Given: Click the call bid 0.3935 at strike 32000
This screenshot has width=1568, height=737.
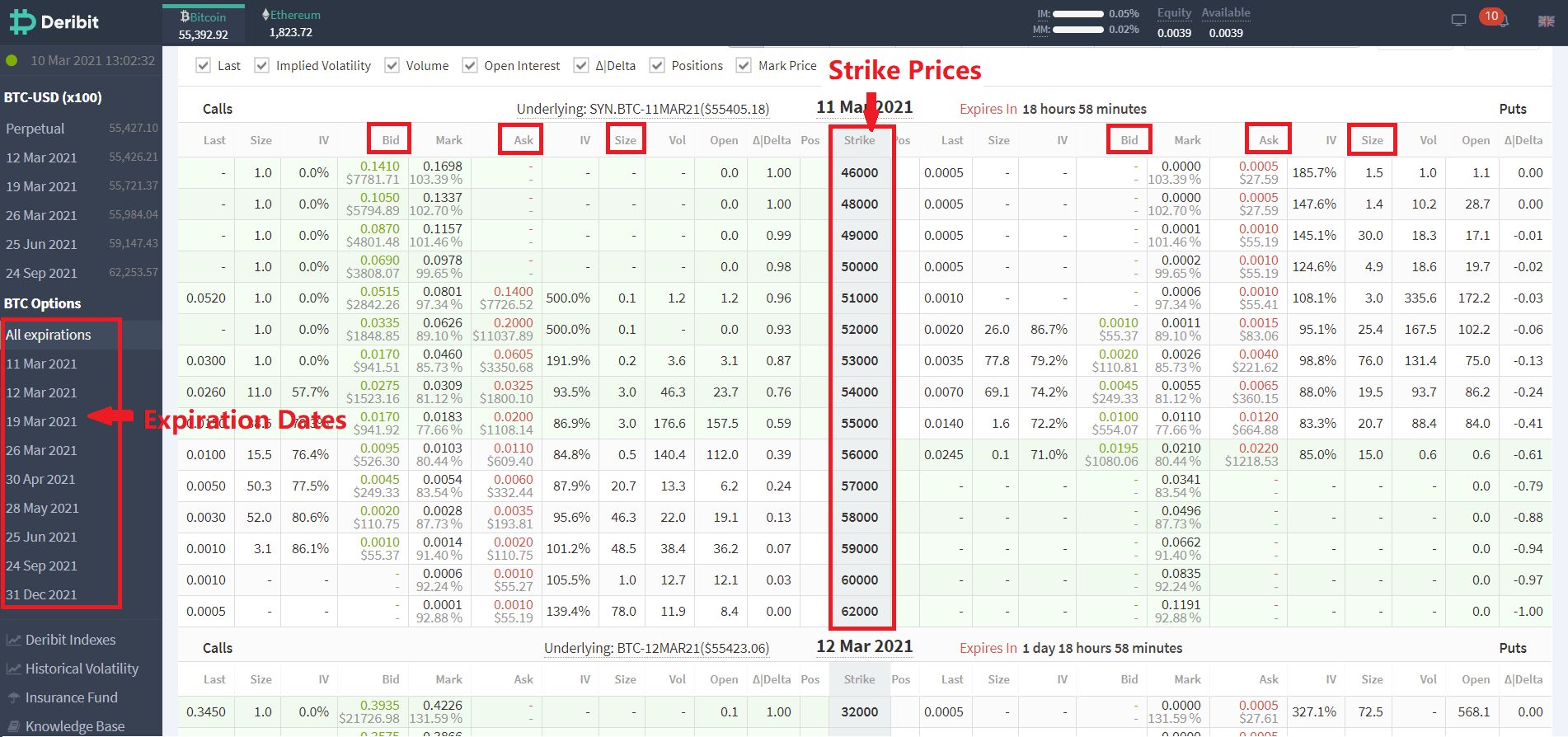Looking at the screenshot, I should point(379,706).
